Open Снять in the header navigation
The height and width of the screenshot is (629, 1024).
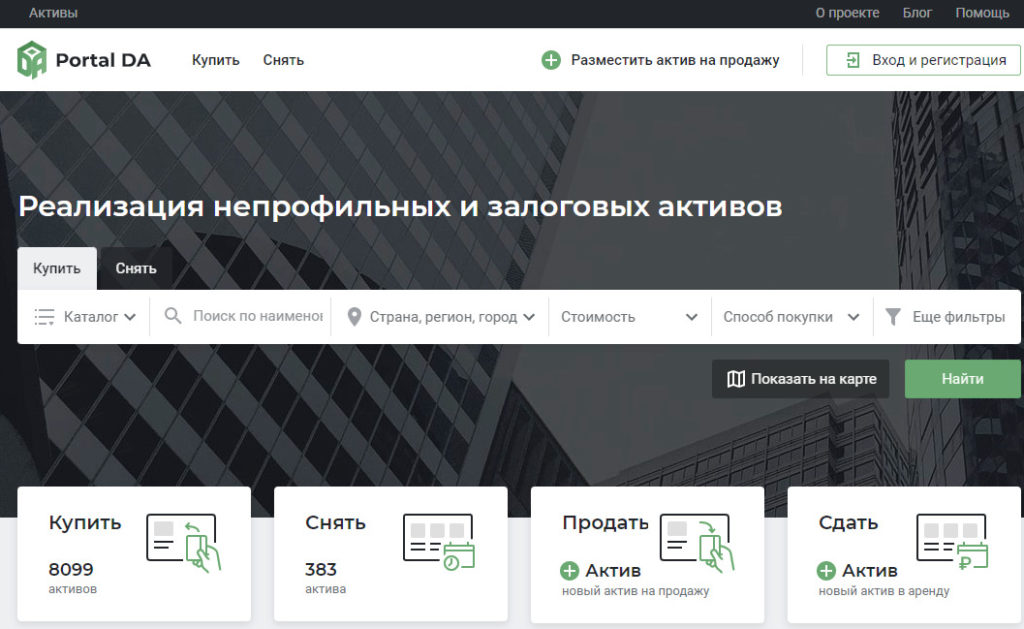click(x=283, y=60)
